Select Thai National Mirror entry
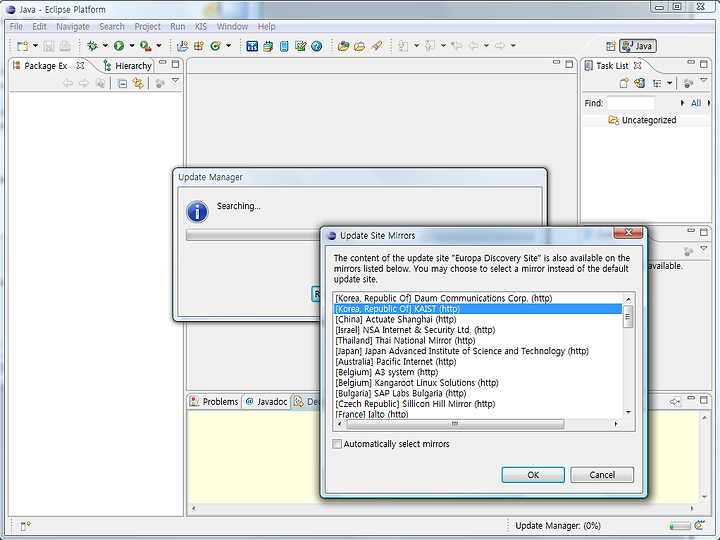Screen dimensions: 720x540 tap(478, 340)
